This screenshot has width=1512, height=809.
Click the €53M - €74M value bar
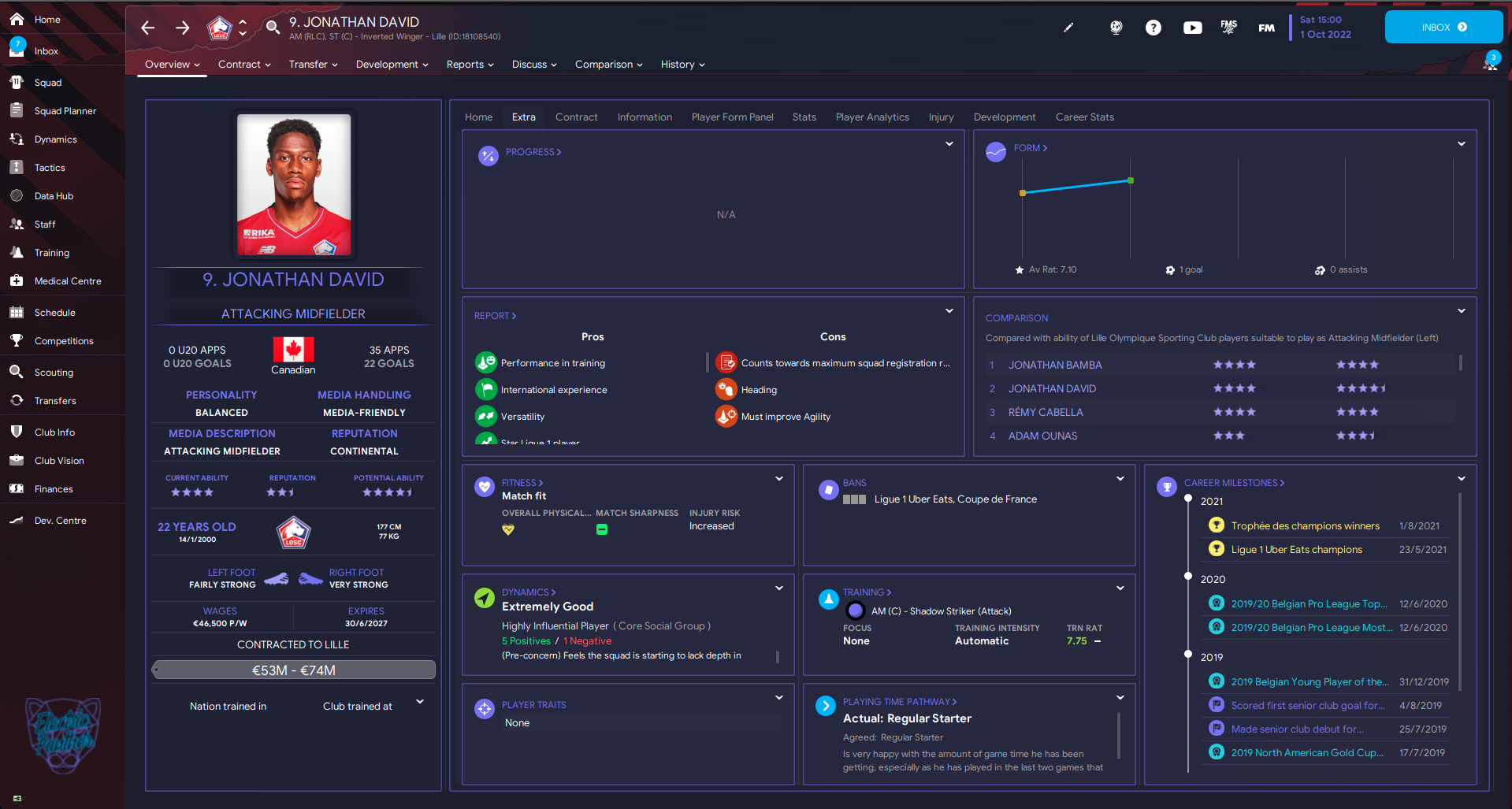tap(294, 670)
